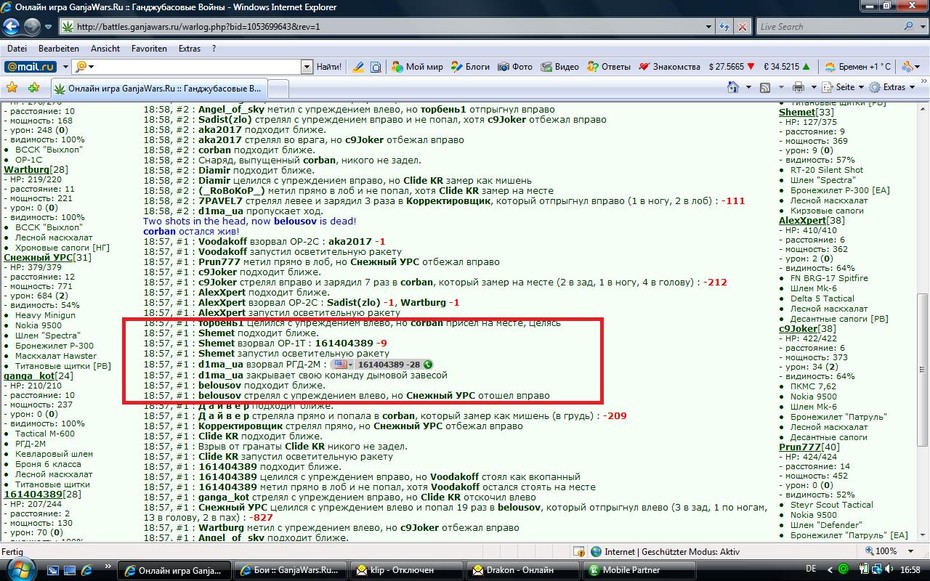
Task: Expand the Seite command bar menu
Action: 843,87
